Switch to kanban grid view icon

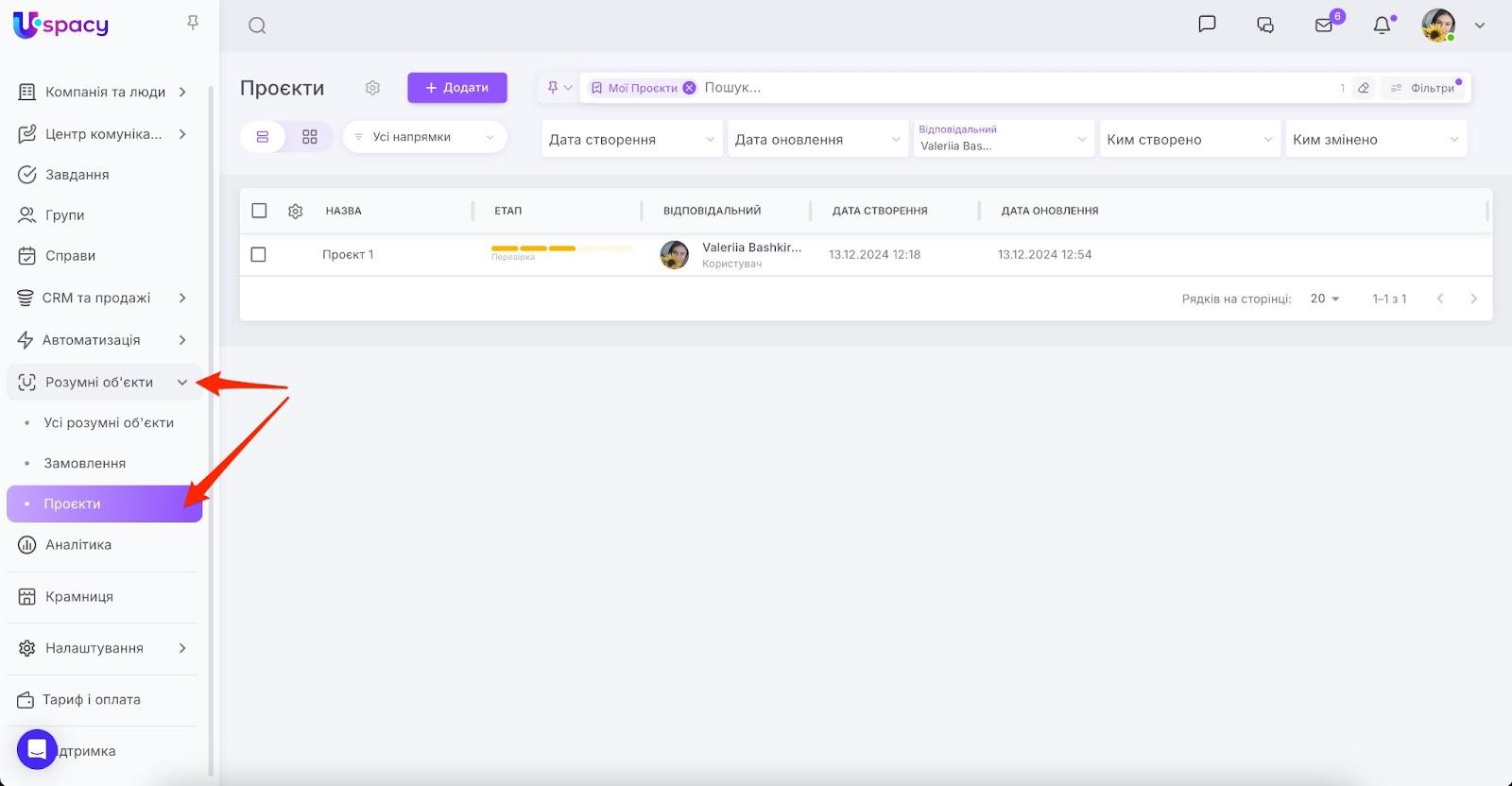click(309, 137)
